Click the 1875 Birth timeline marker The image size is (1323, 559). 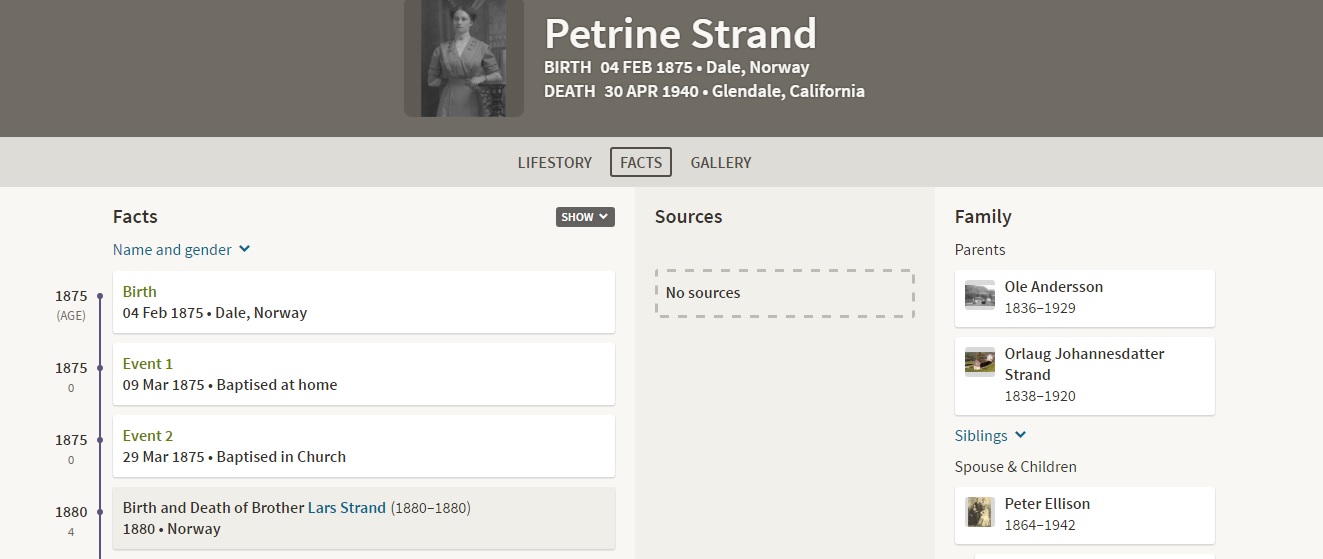tap(100, 296)
